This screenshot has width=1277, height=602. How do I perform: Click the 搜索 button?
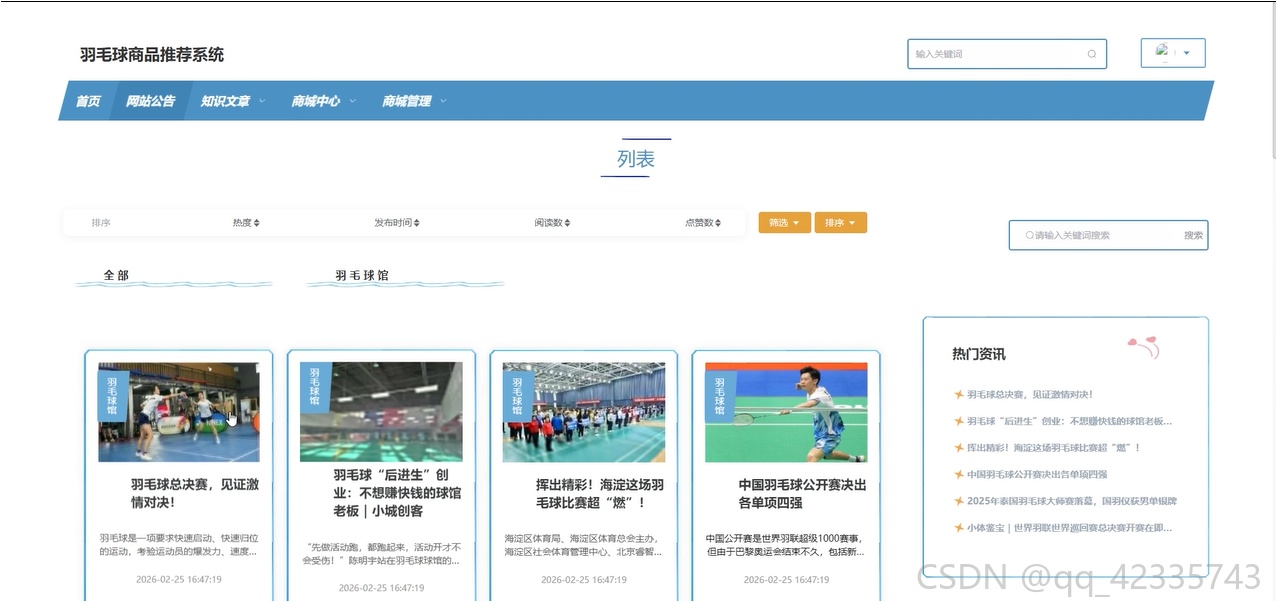tap(1194, 236)
